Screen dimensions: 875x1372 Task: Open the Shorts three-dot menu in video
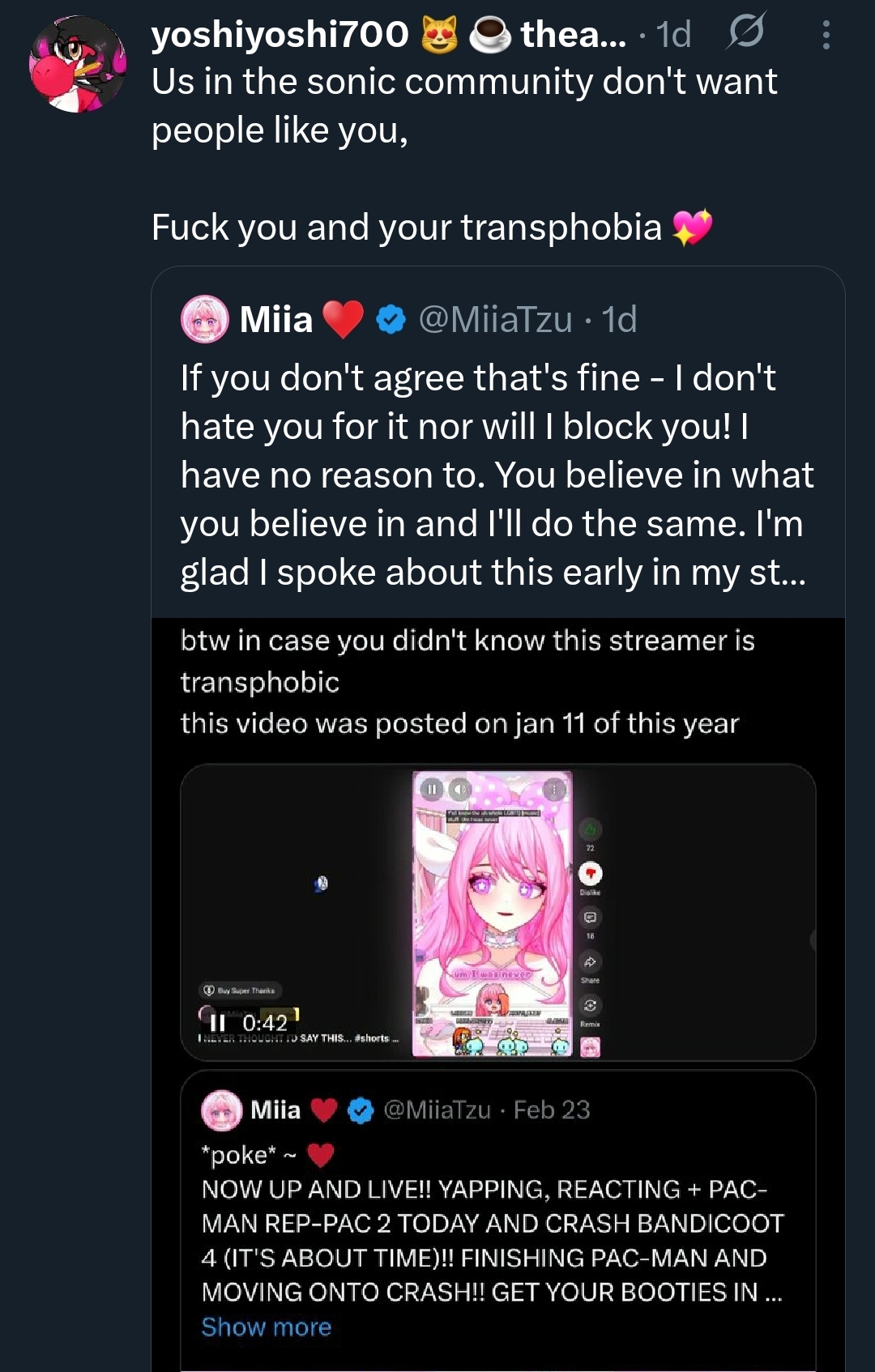click(554, 789)
